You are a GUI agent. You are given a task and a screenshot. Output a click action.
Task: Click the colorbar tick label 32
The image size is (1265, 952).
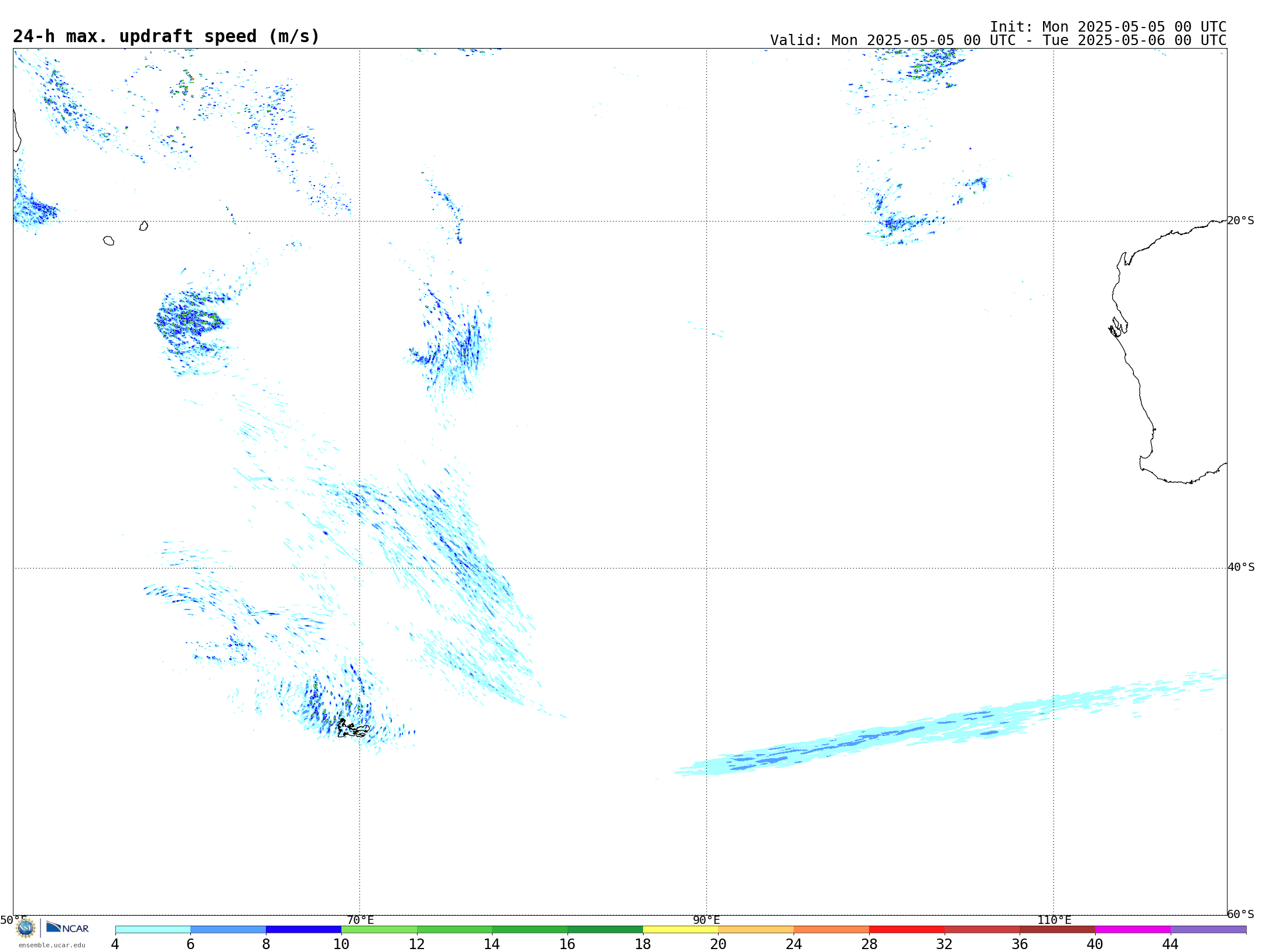[x=945, y=944]
